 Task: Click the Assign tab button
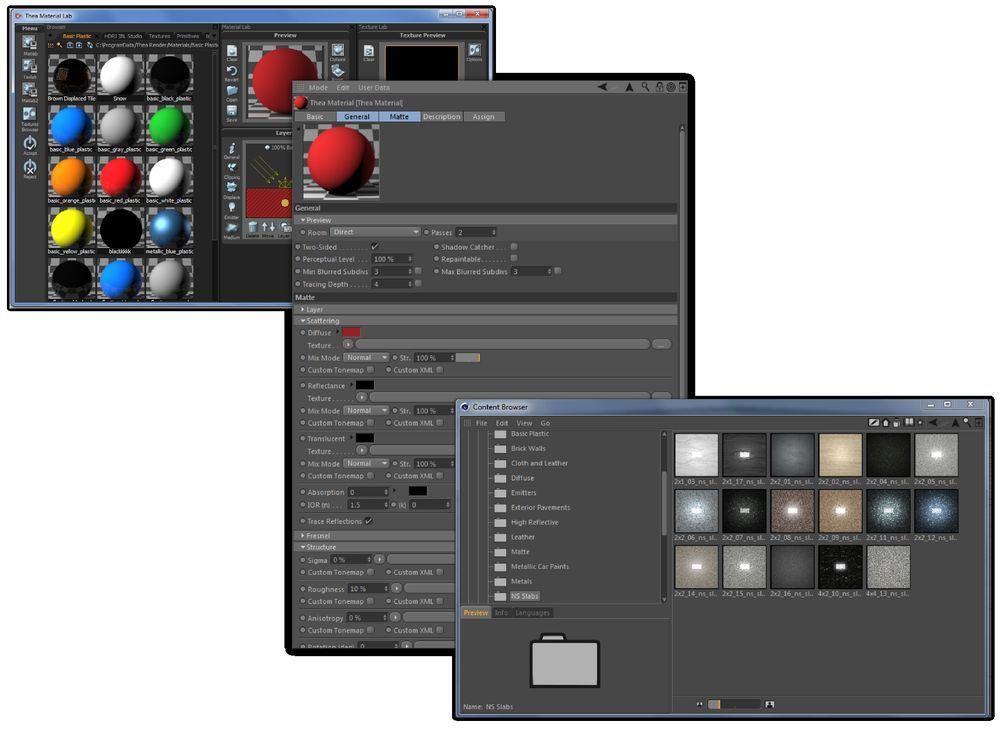pos(484,117)
